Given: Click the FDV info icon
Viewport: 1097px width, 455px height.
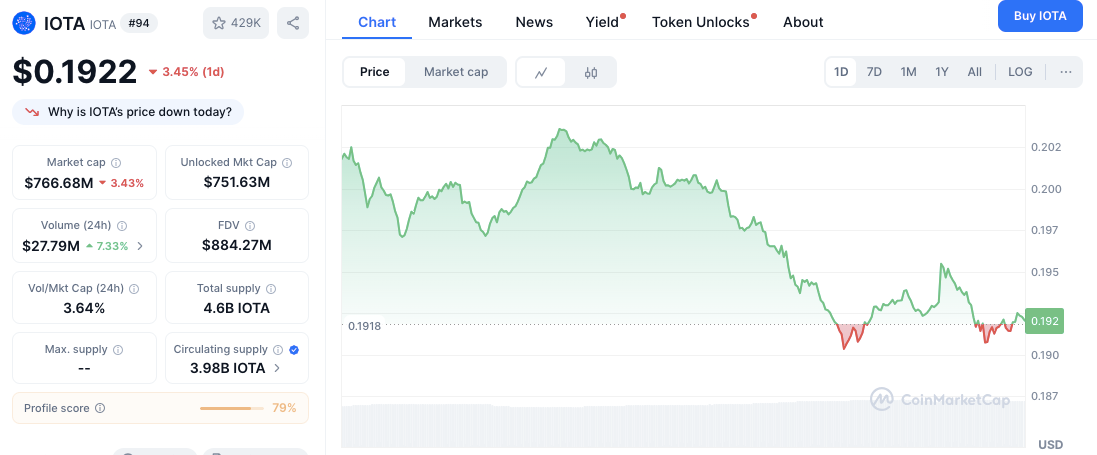Looking at the screenshot, I should point(250,226).
